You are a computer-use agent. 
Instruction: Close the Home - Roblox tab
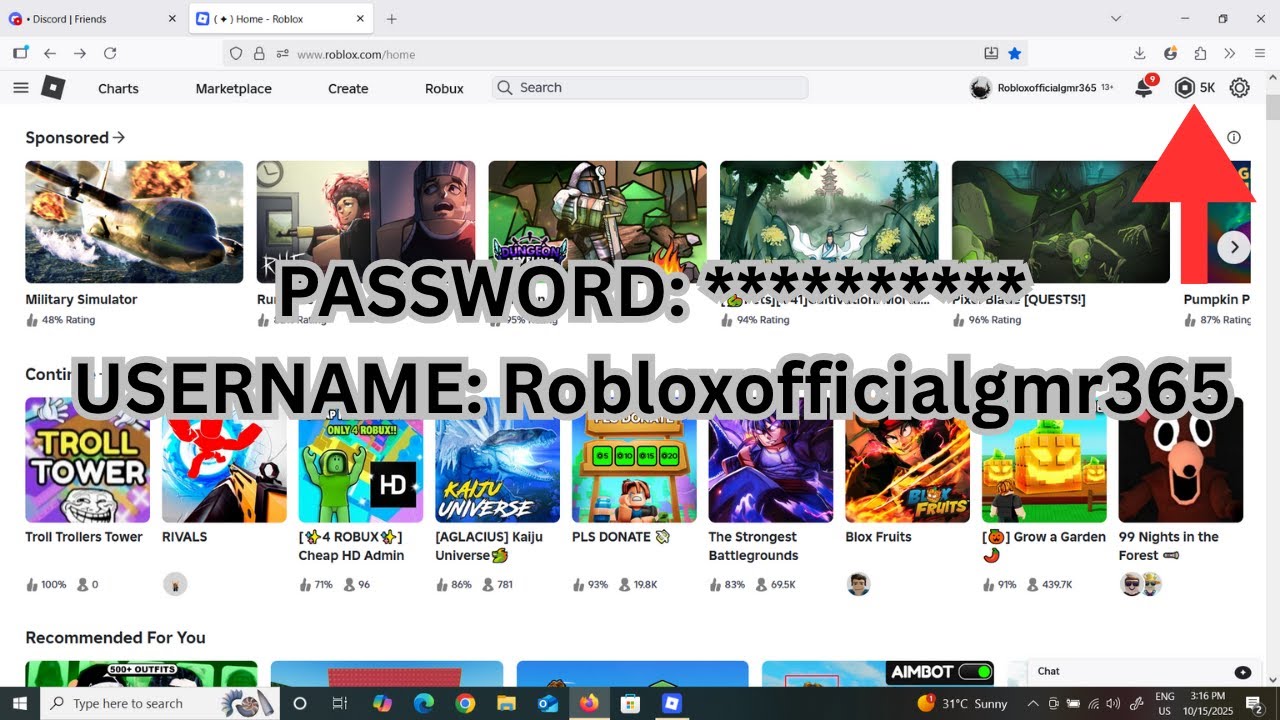pos(358,19)
